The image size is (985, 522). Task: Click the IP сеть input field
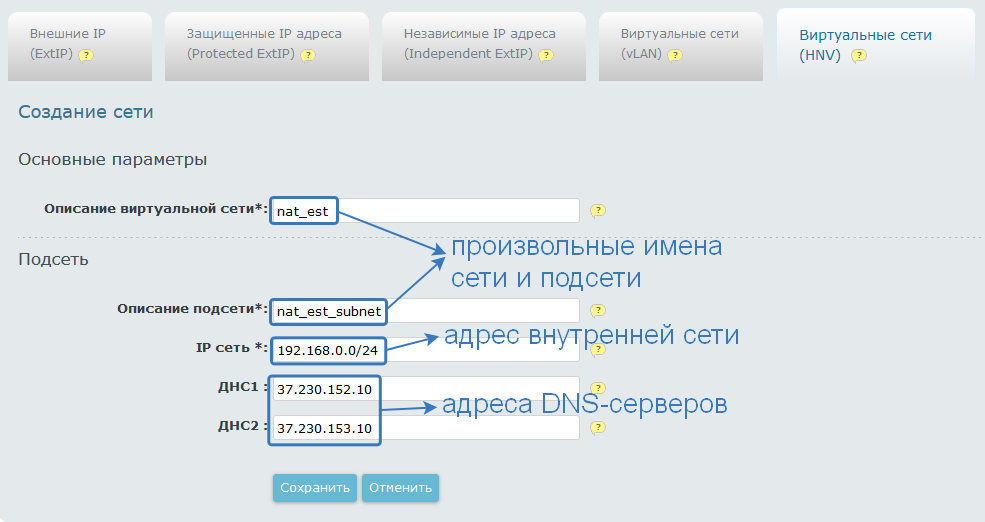(x=480, y=350)
